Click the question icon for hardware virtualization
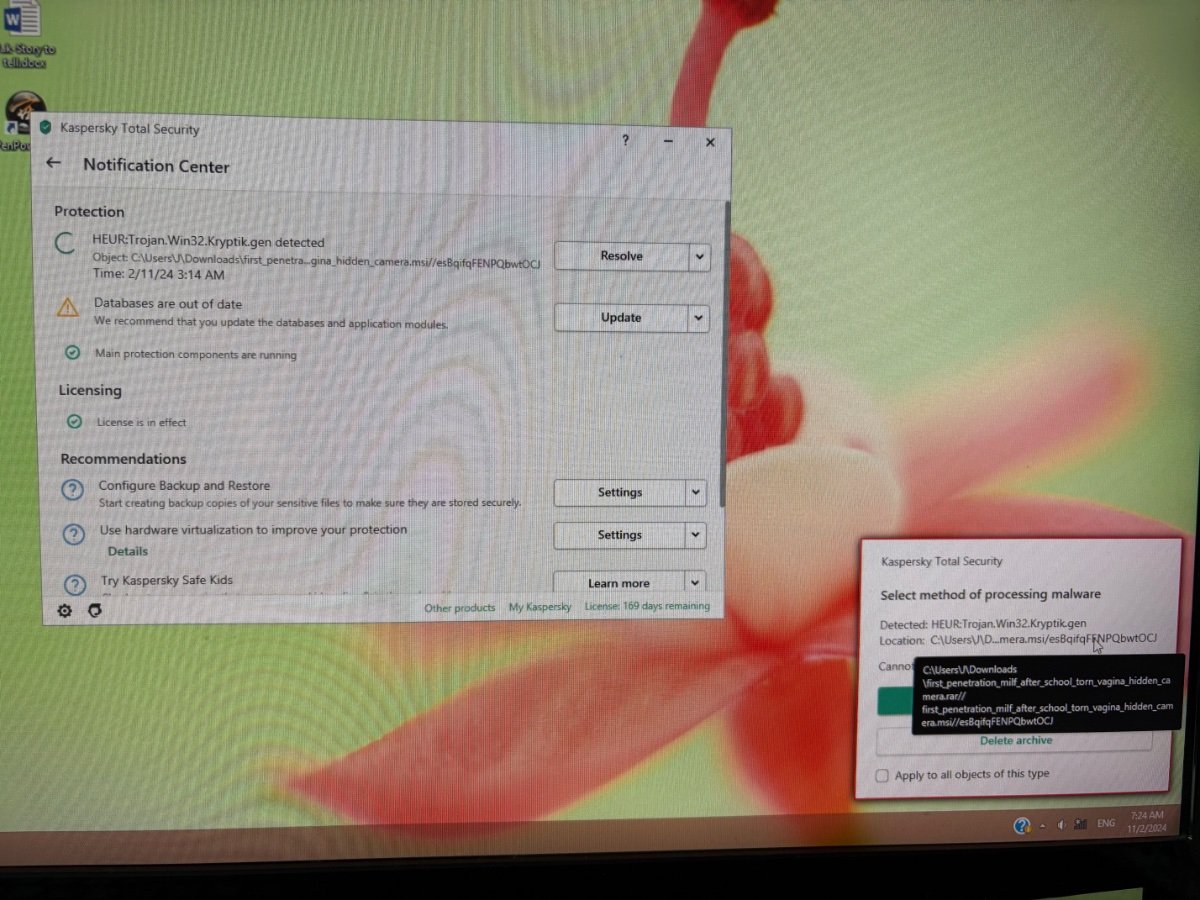This screenshot has height=900, width=1200. [x=74, y=534]
